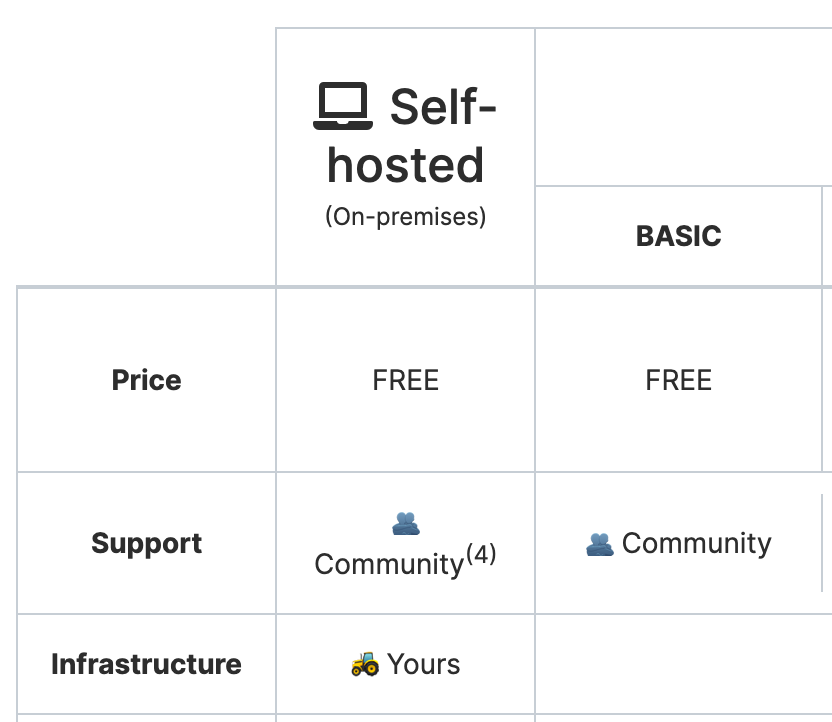Screen dimensions: 832x722
Task: Click the Yours text in Infrastructure row
Action: pyautogui.click(x=424, y=664)
